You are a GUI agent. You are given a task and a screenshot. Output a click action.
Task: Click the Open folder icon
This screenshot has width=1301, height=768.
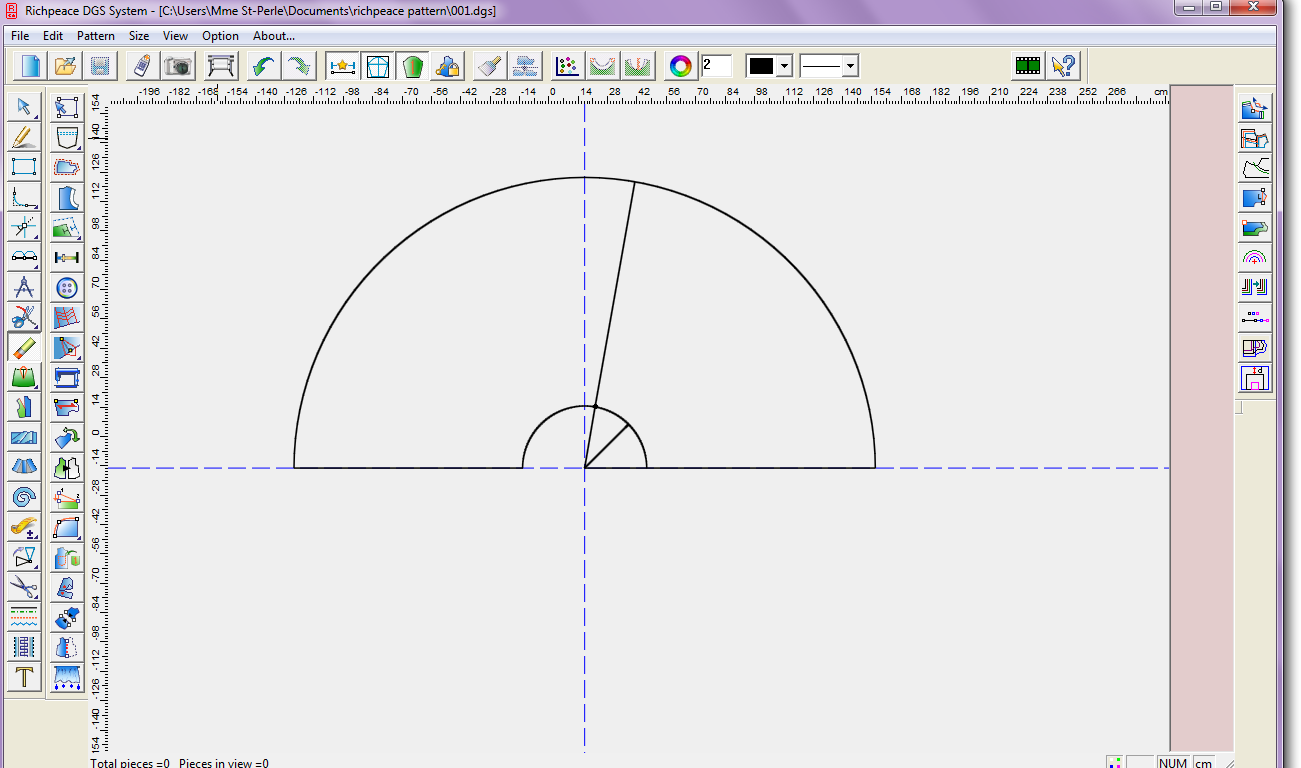[x=65, y=66]
